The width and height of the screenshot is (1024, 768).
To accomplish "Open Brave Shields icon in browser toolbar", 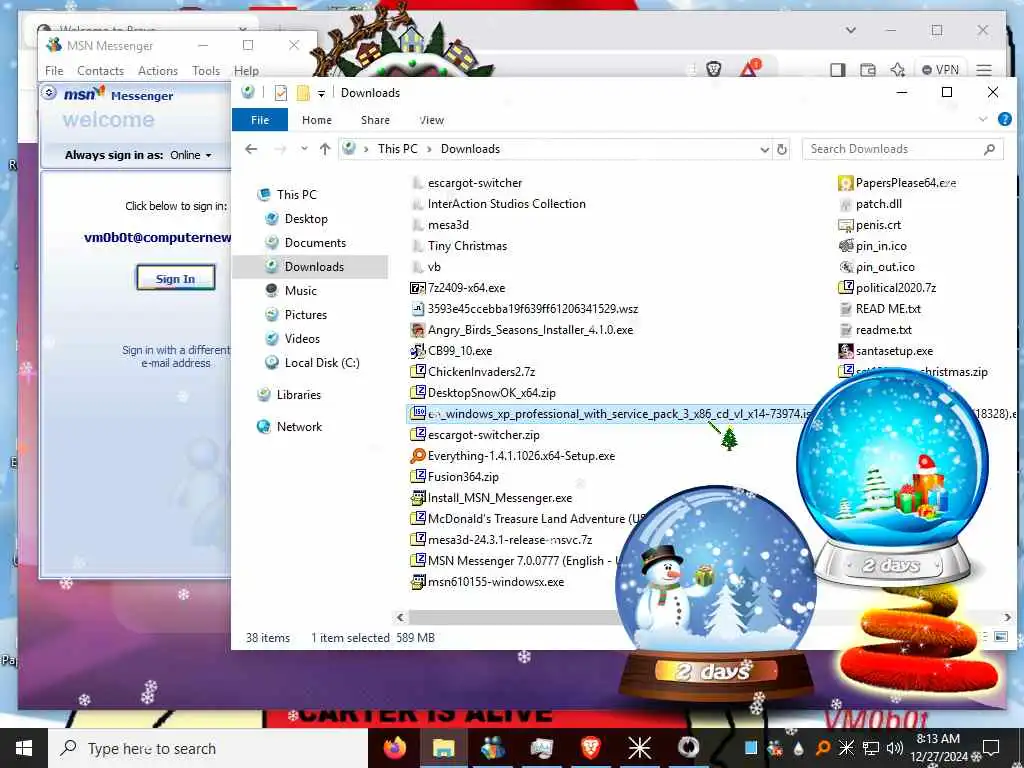I will (714, 69).
